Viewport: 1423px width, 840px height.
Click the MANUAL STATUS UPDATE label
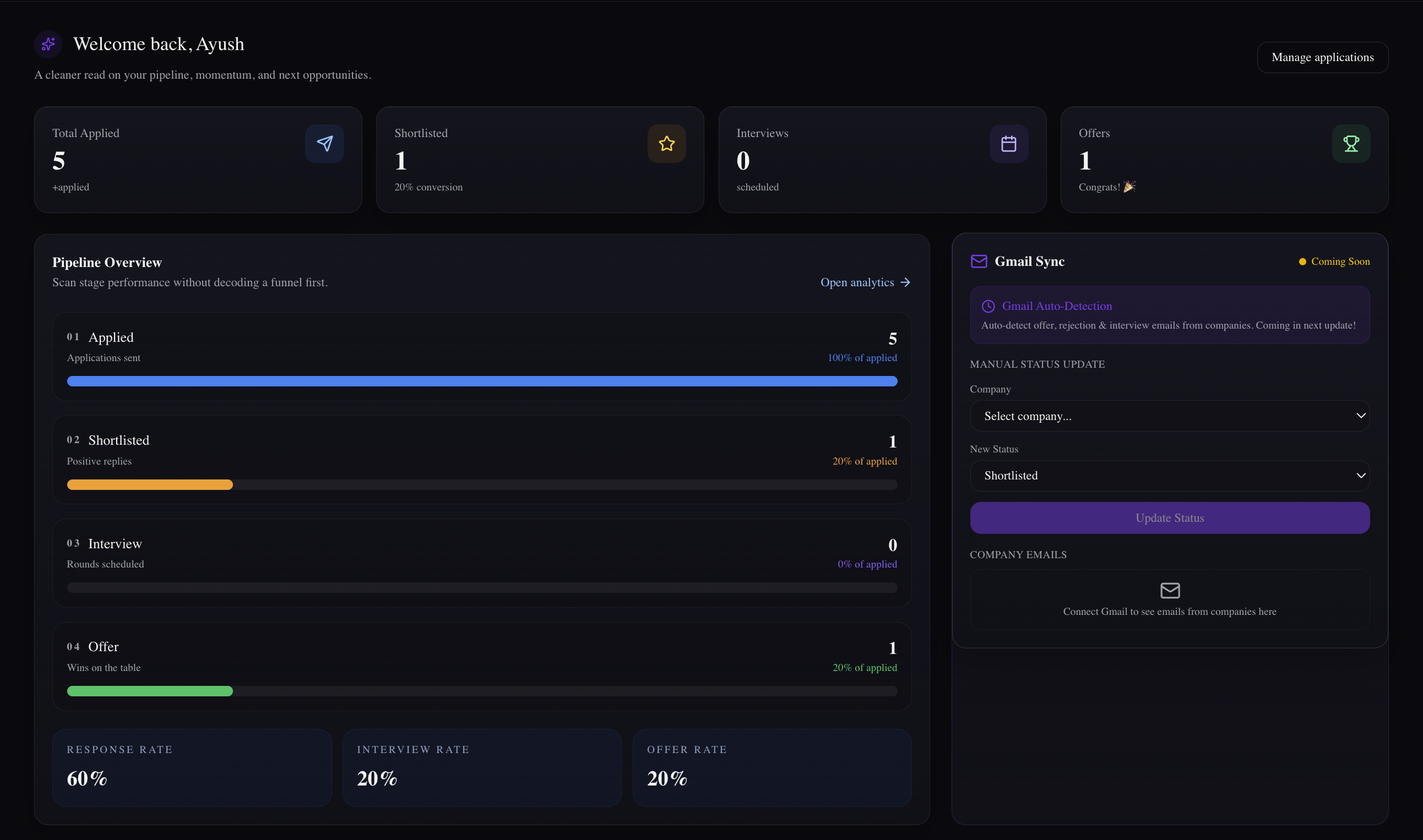1038,364
